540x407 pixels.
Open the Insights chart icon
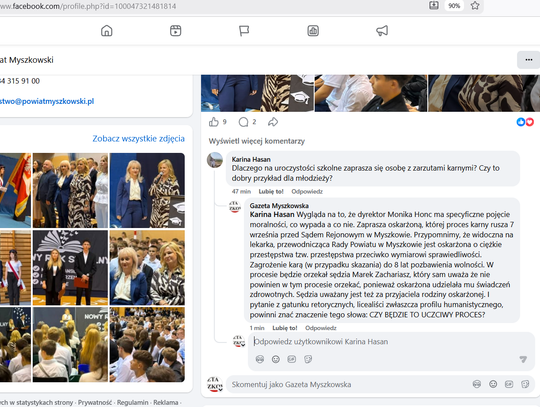(x=313, y=31)
